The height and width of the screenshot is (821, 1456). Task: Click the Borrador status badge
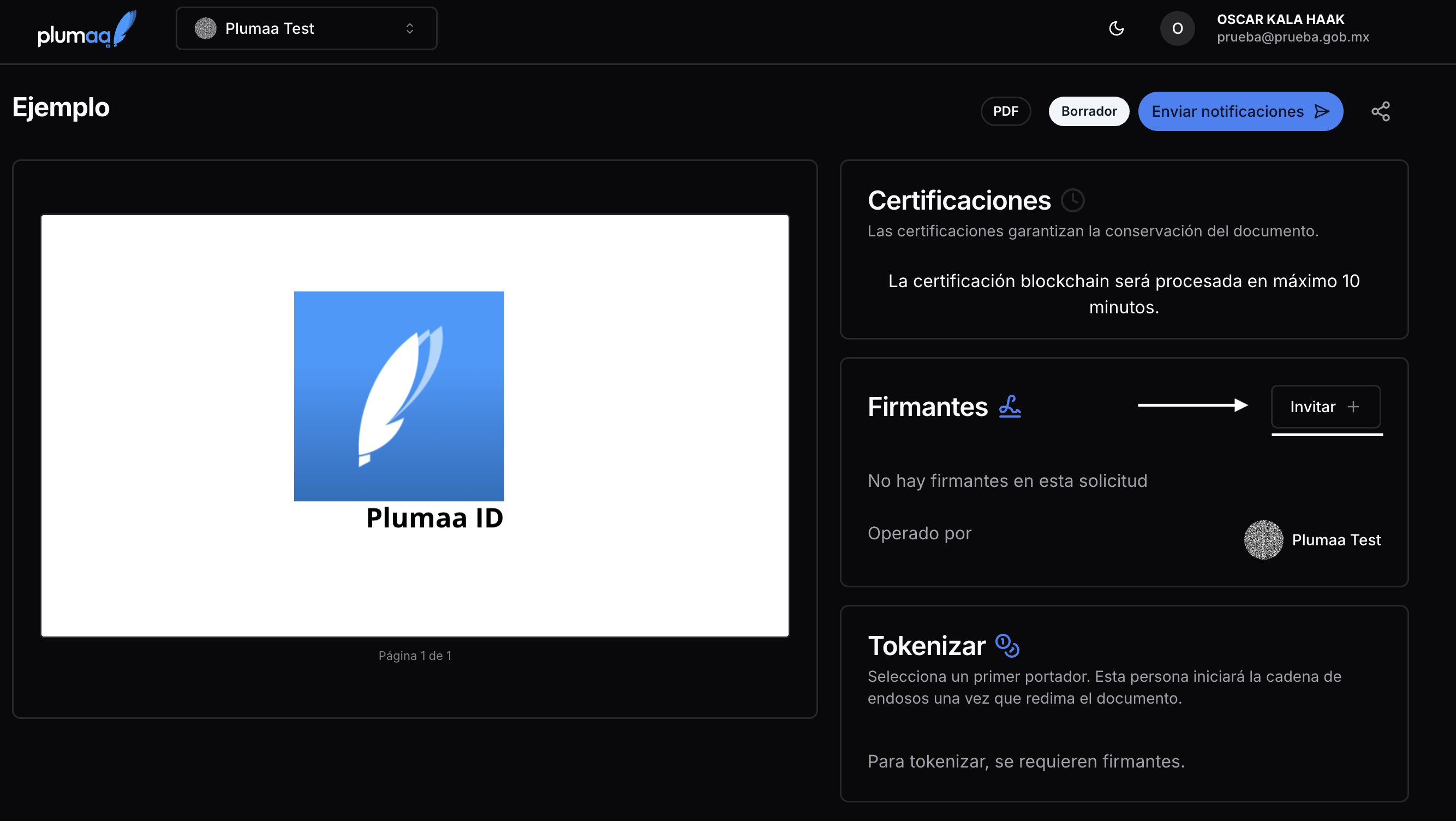pos(1089,111)
